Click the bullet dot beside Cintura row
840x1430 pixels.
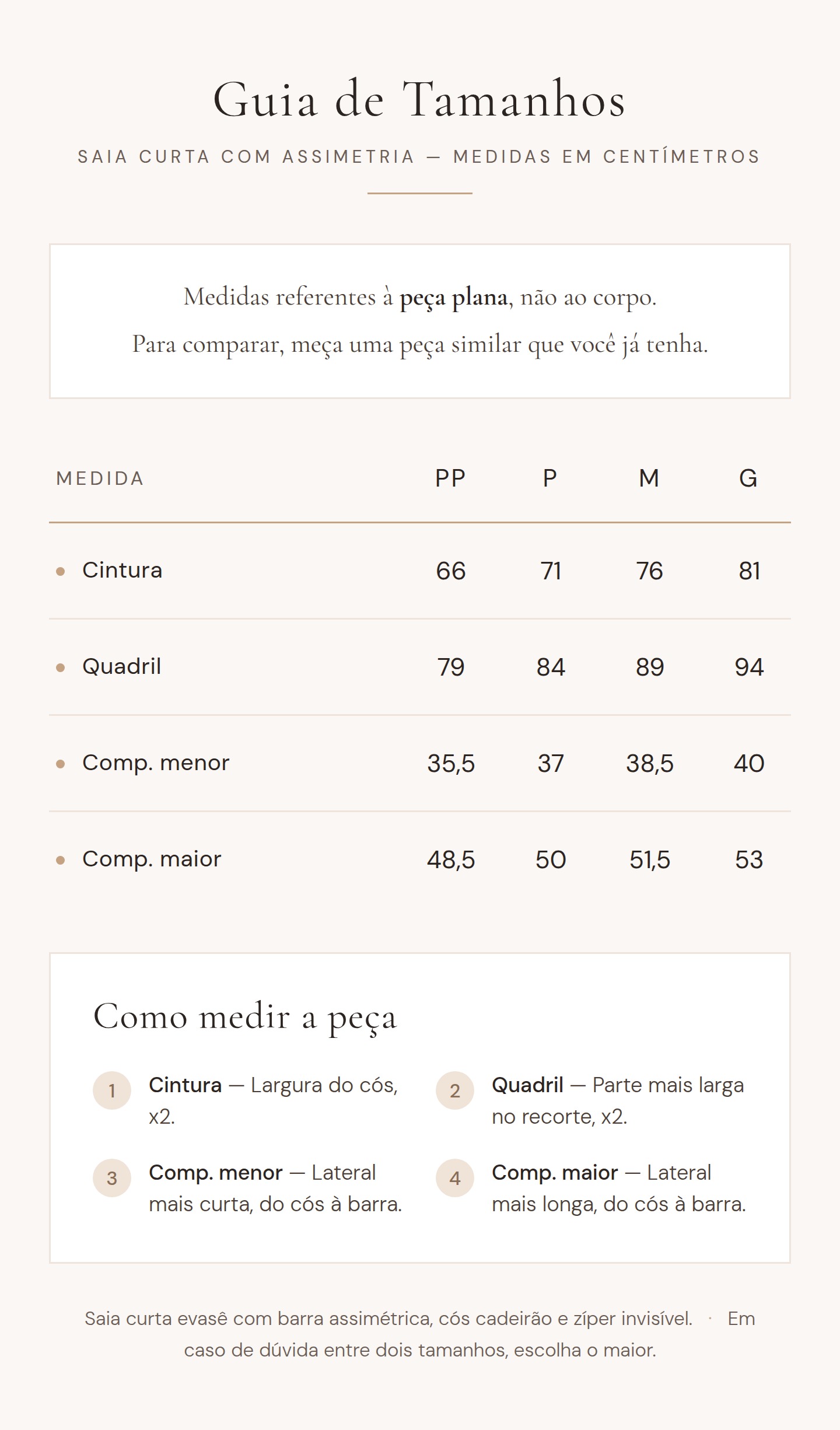pos(60,571)
